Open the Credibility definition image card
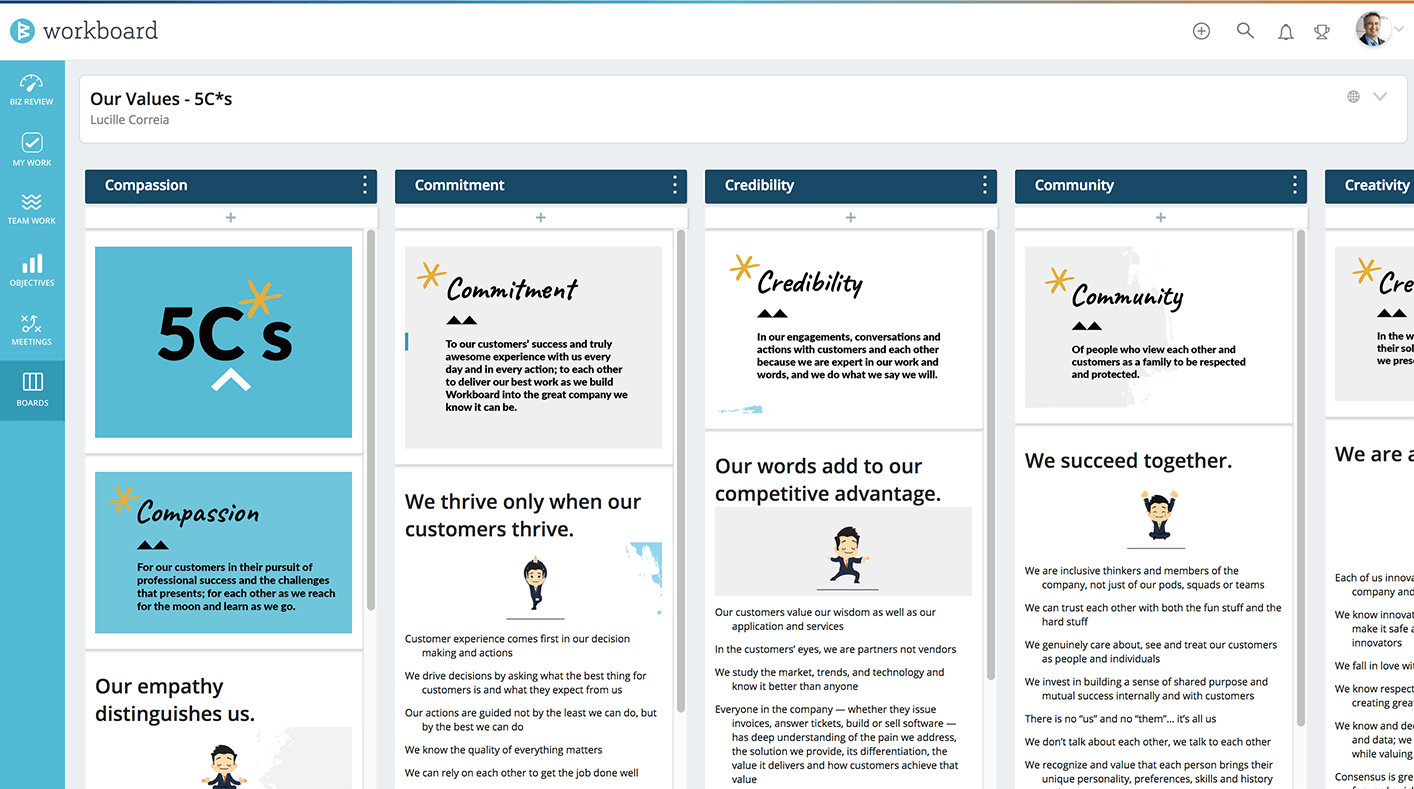The width and height of the screenshot is (1414, 789). click(843, 330)
